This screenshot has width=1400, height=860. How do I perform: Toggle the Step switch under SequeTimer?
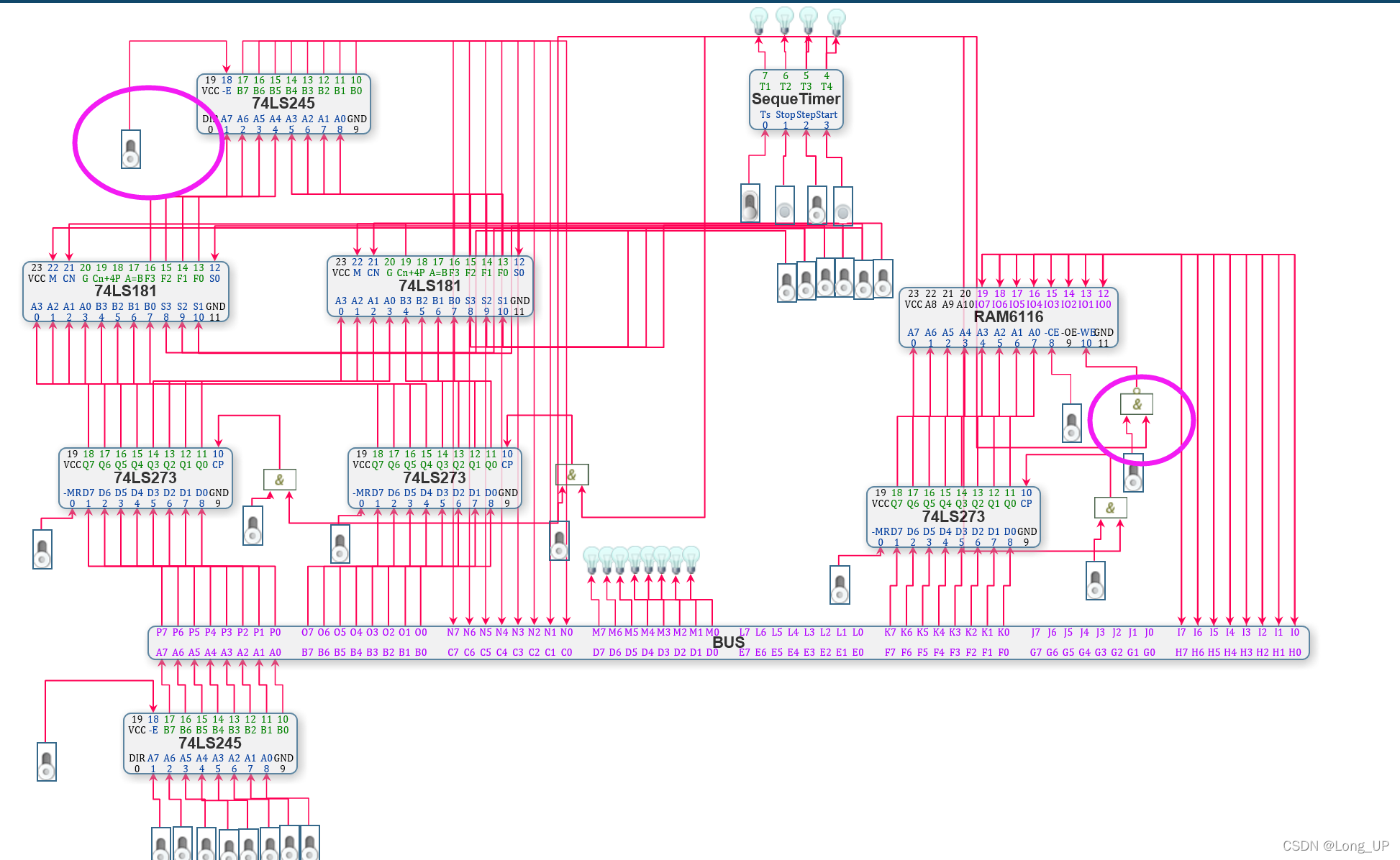pyautogui.click(x=817, y=206)
